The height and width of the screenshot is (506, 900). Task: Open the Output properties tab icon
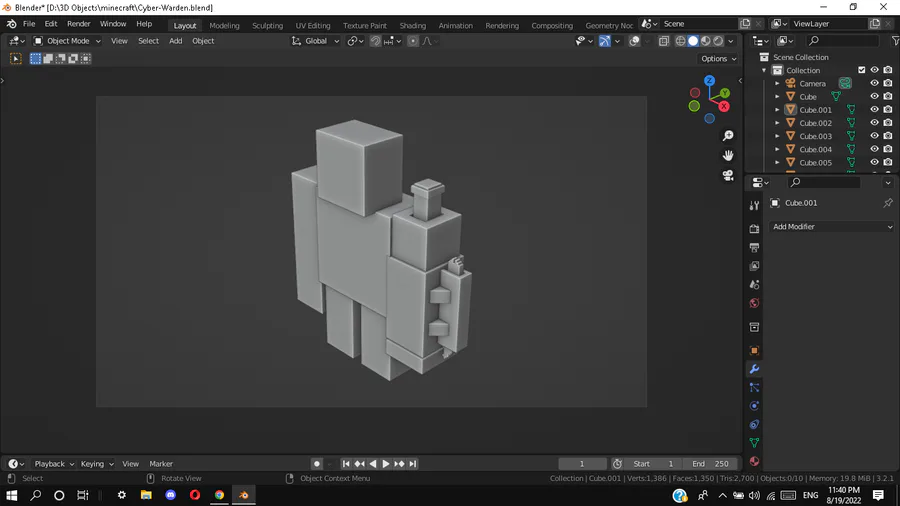pos(754,247)
